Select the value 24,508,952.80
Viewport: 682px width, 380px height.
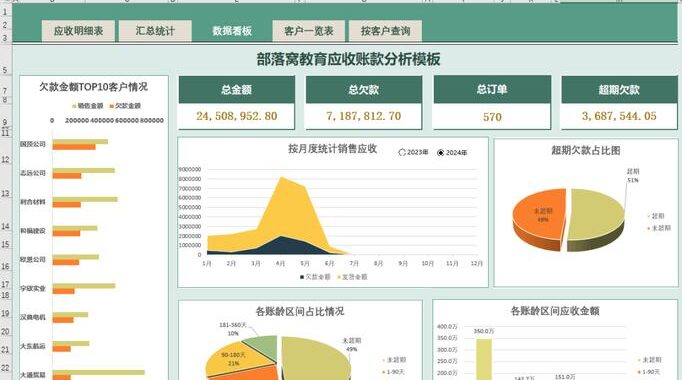pos(237,116)
